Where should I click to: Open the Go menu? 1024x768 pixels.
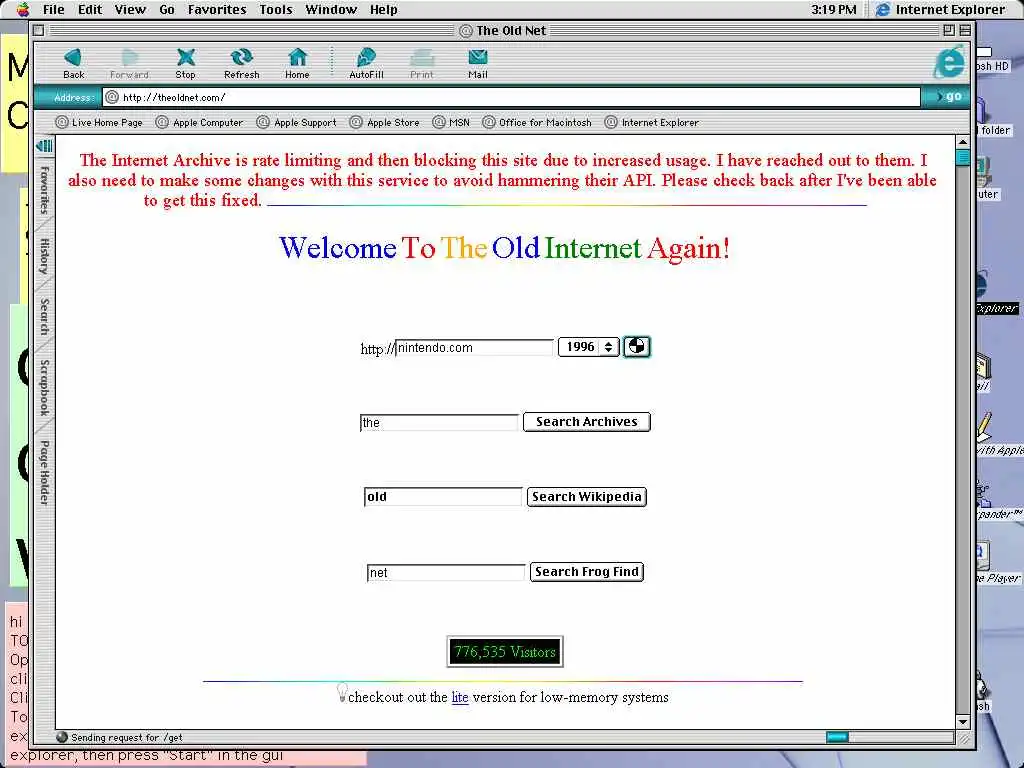click(x=167, y=9)
